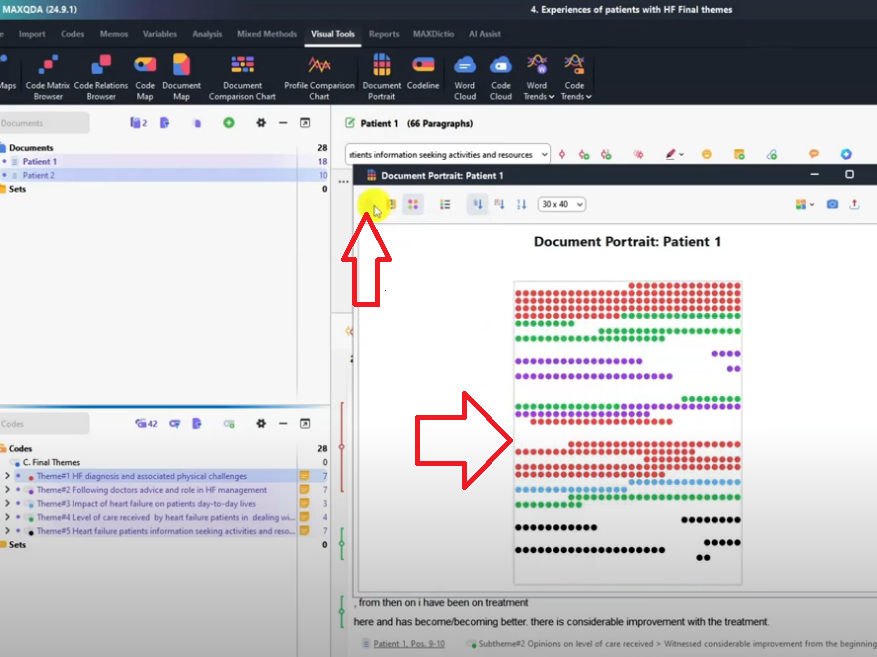877x657 pixels.
Task: Open the Document Portrait tool in ribbon
Action: pos(381,77)
